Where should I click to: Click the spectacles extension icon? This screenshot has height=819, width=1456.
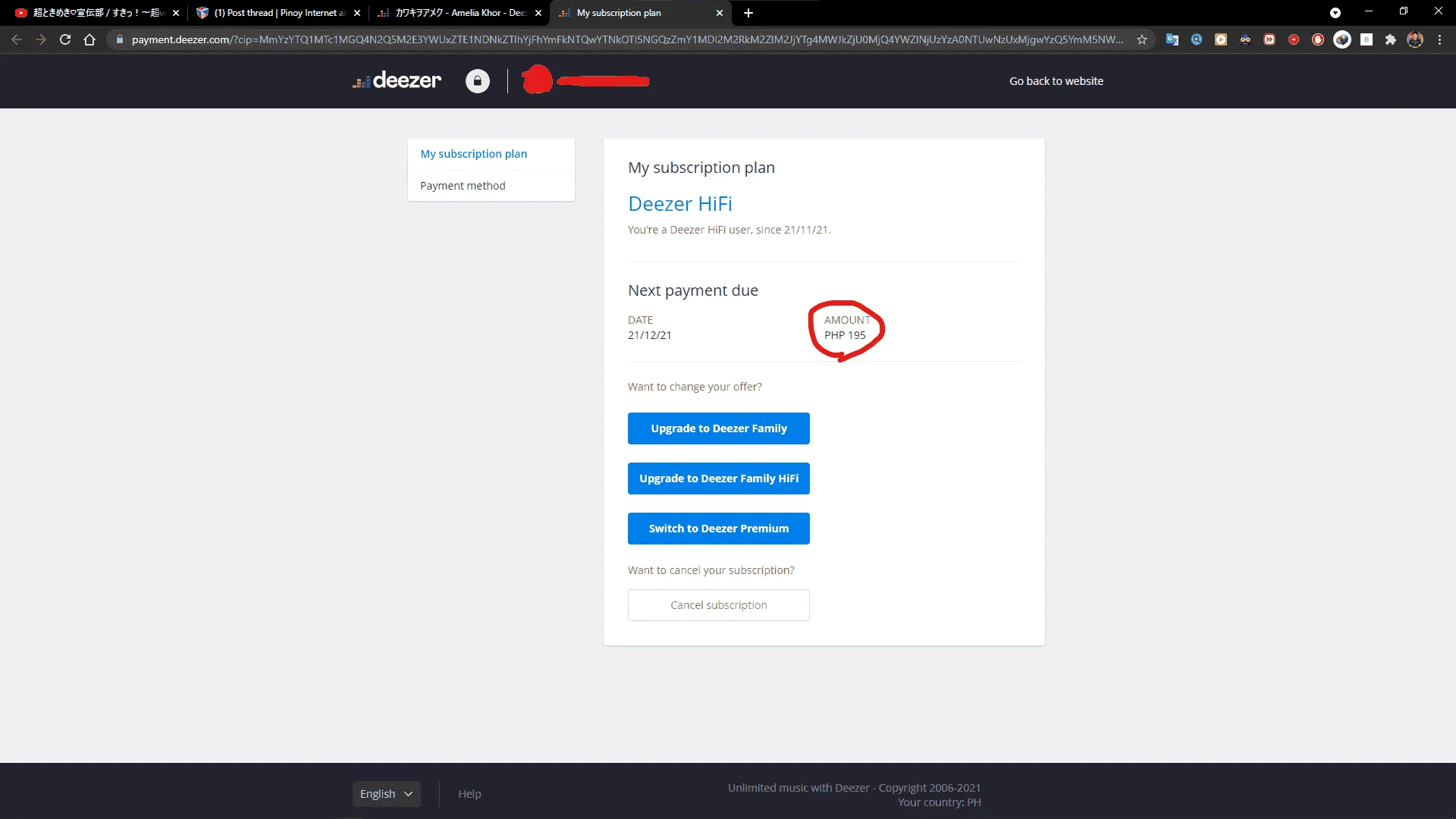click(x=1245, y=39)
